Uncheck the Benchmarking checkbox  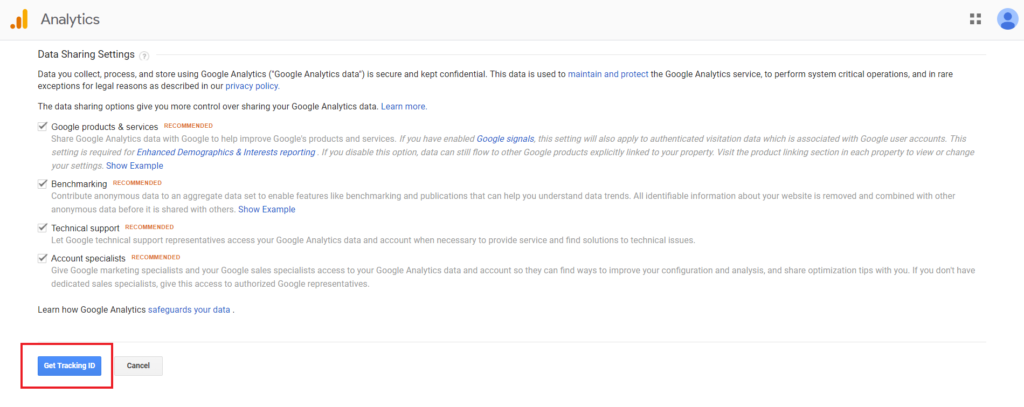pyautogui.click(x=42, y=184)
